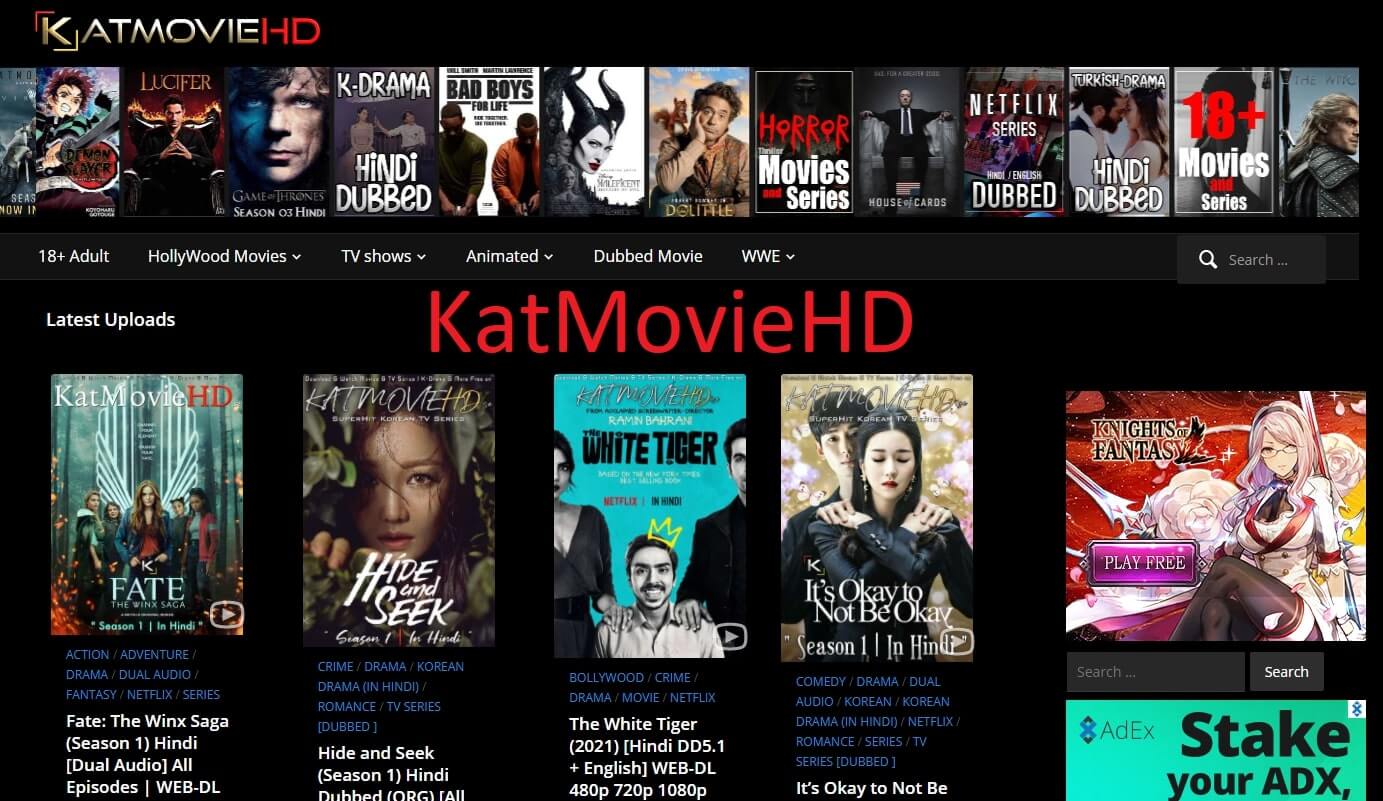Open the Animated dropdown menu
The width and height of the screenshot is (1383, 801).
[509, 256]
